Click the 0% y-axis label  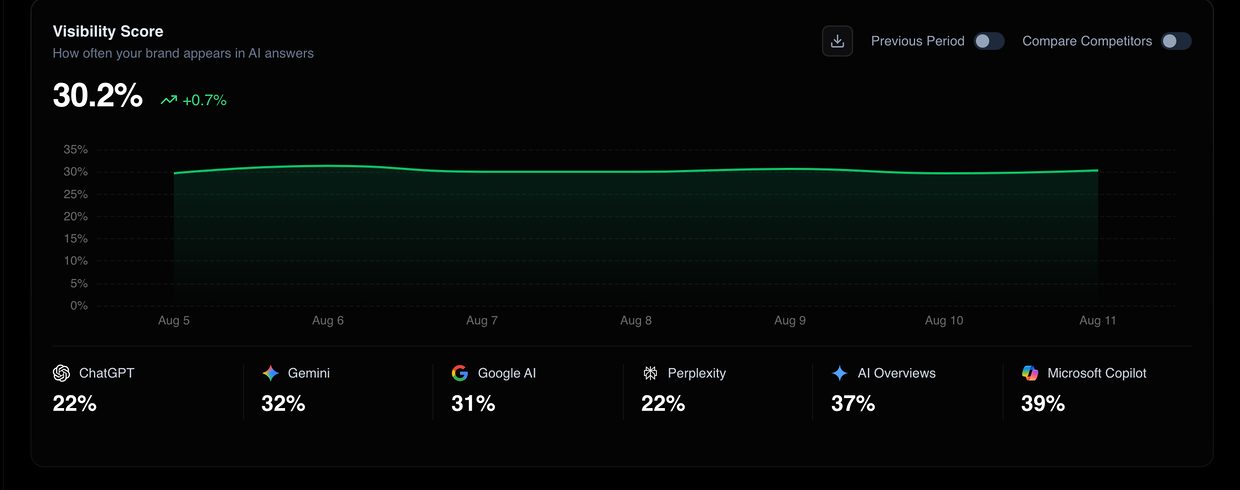(79, 306)
